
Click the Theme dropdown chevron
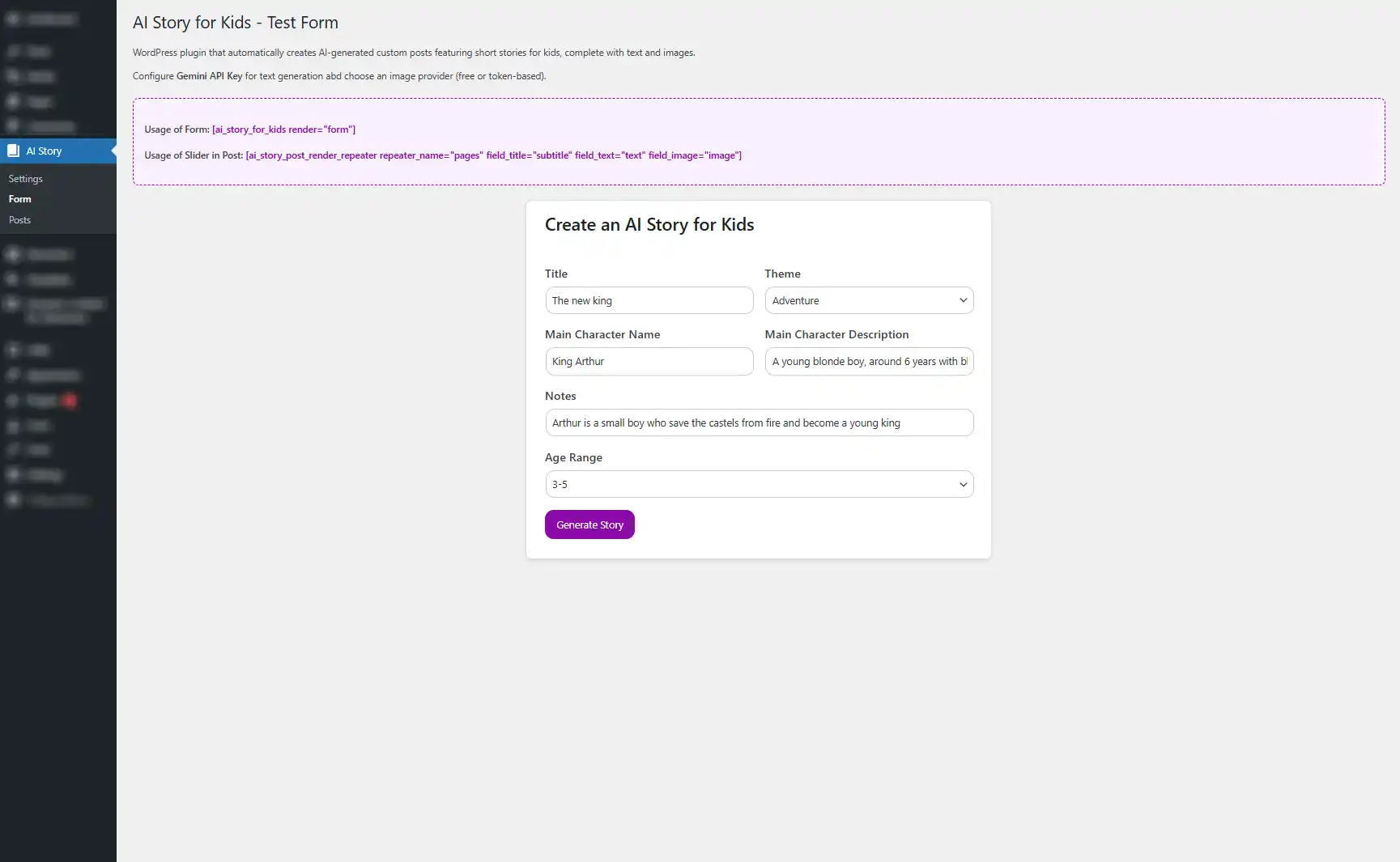pos(963,300)
